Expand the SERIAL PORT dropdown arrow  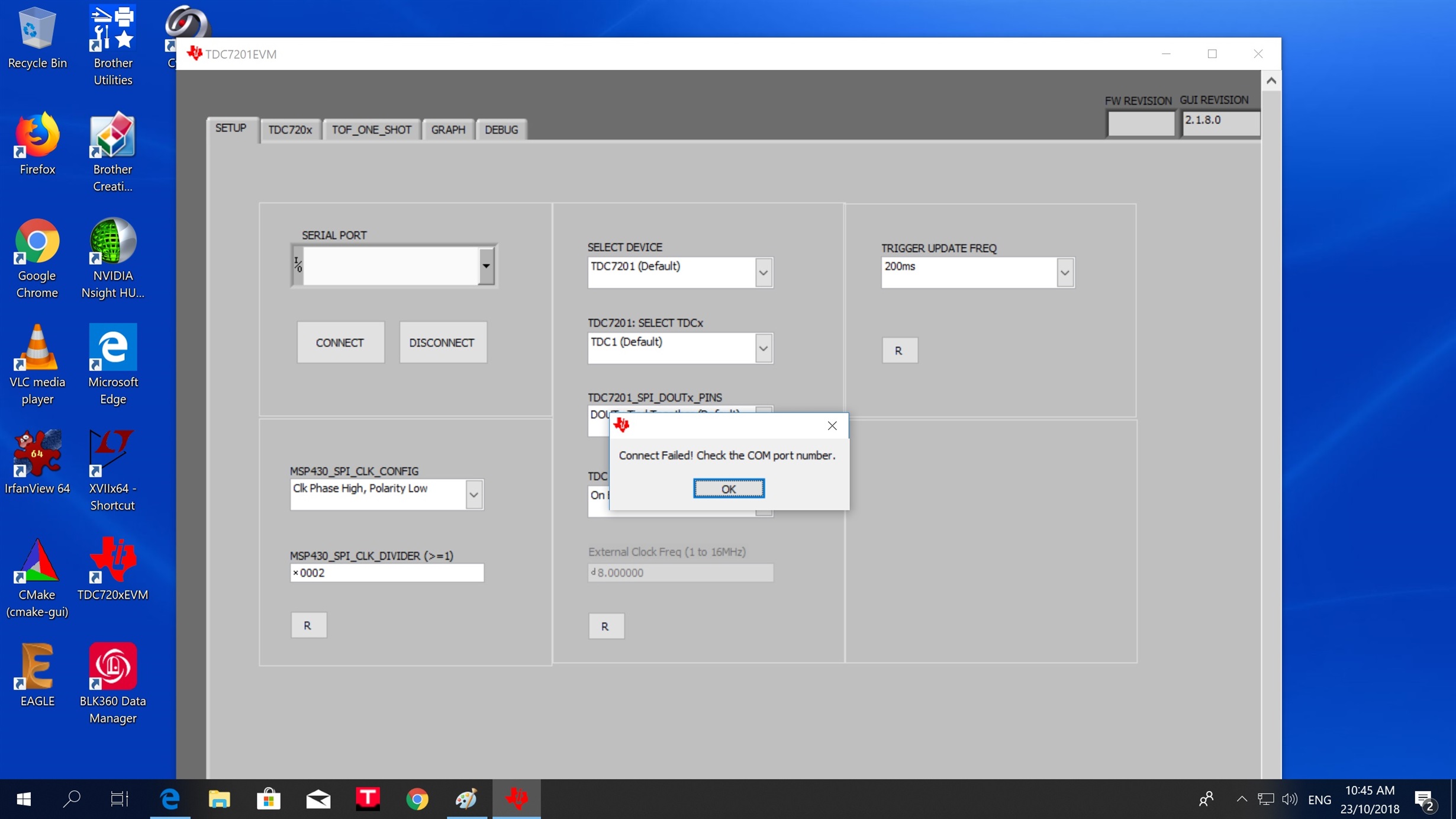[x=486, y=266]
